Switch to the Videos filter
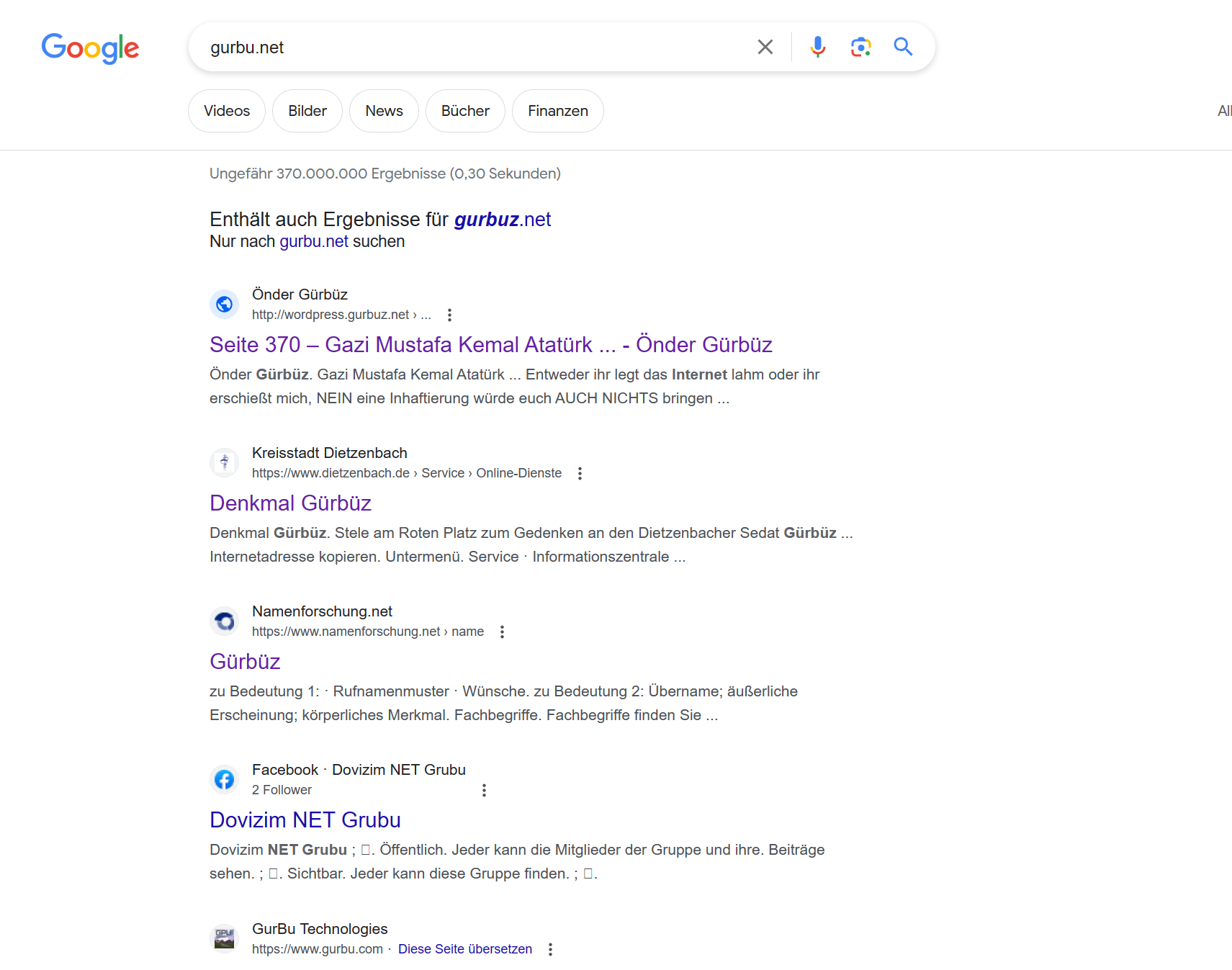 [x=227, y=111]
